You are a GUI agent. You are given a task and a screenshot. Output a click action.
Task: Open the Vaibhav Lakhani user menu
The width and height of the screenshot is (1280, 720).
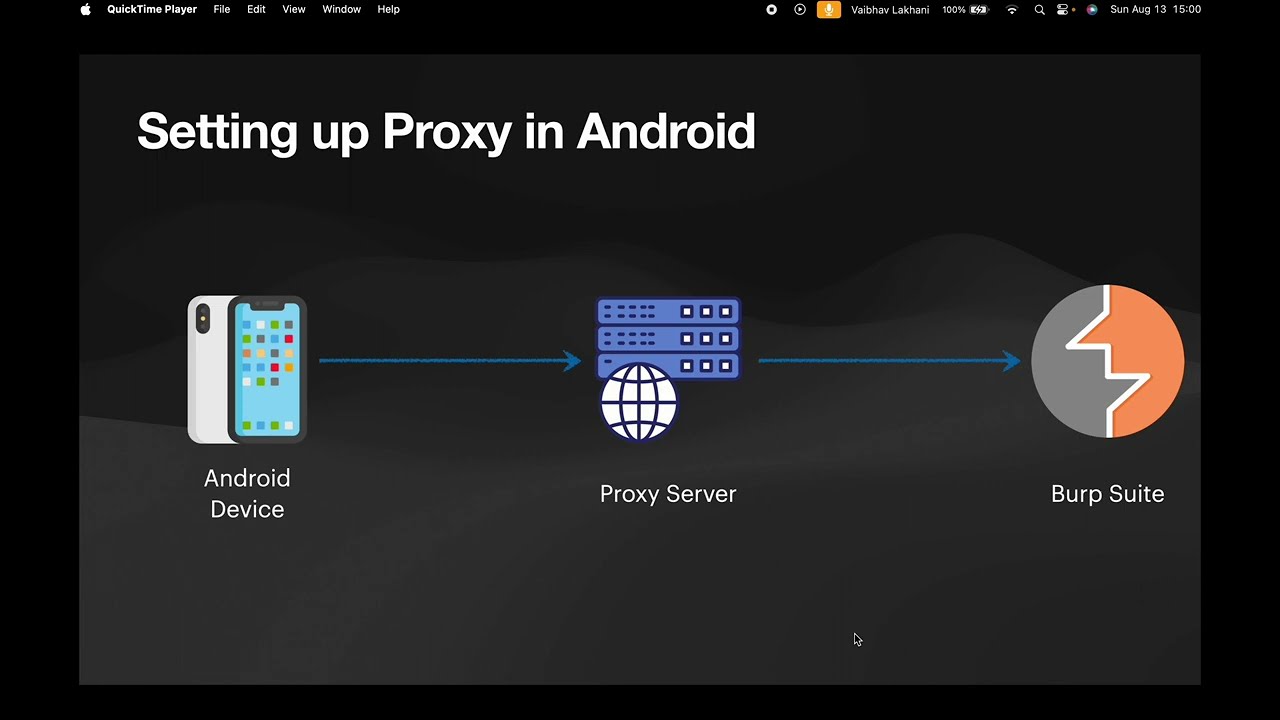(890, 9)
